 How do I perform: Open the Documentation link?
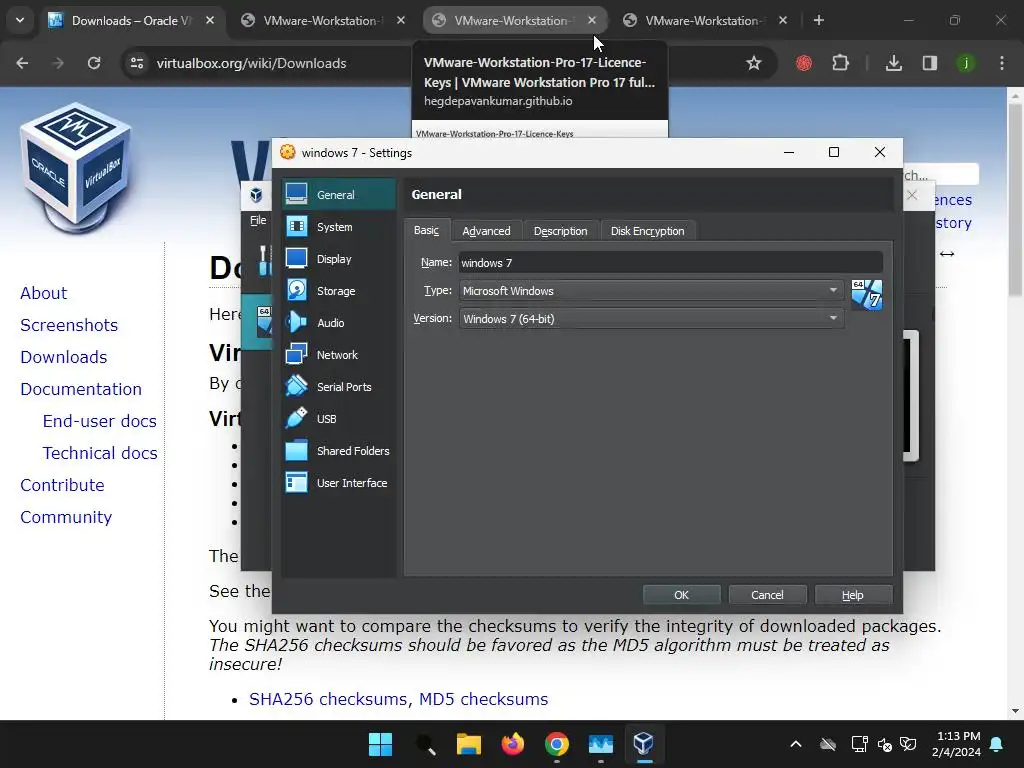point(81,389)
